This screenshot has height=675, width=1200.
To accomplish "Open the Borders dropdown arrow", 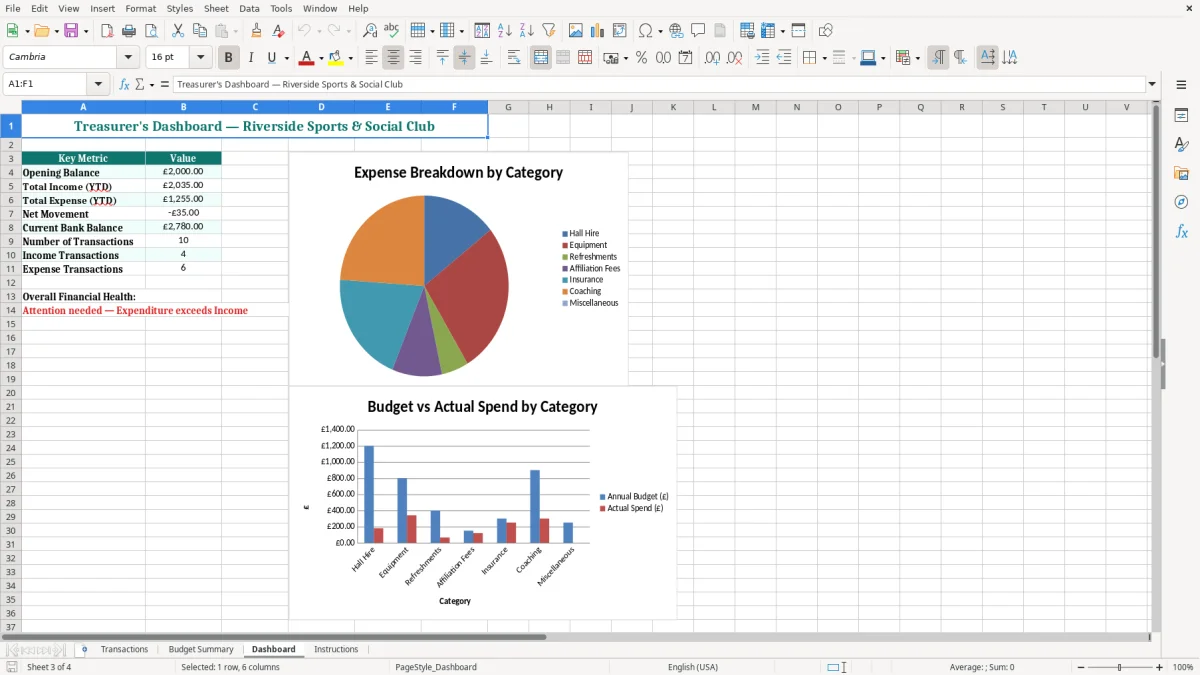I will point(824,58).
